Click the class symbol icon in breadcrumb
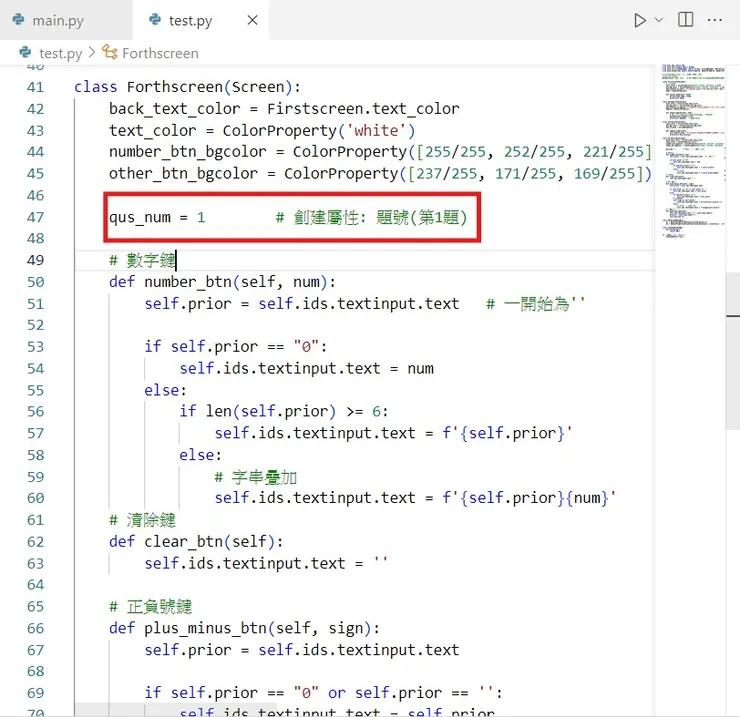 (110, 52)
